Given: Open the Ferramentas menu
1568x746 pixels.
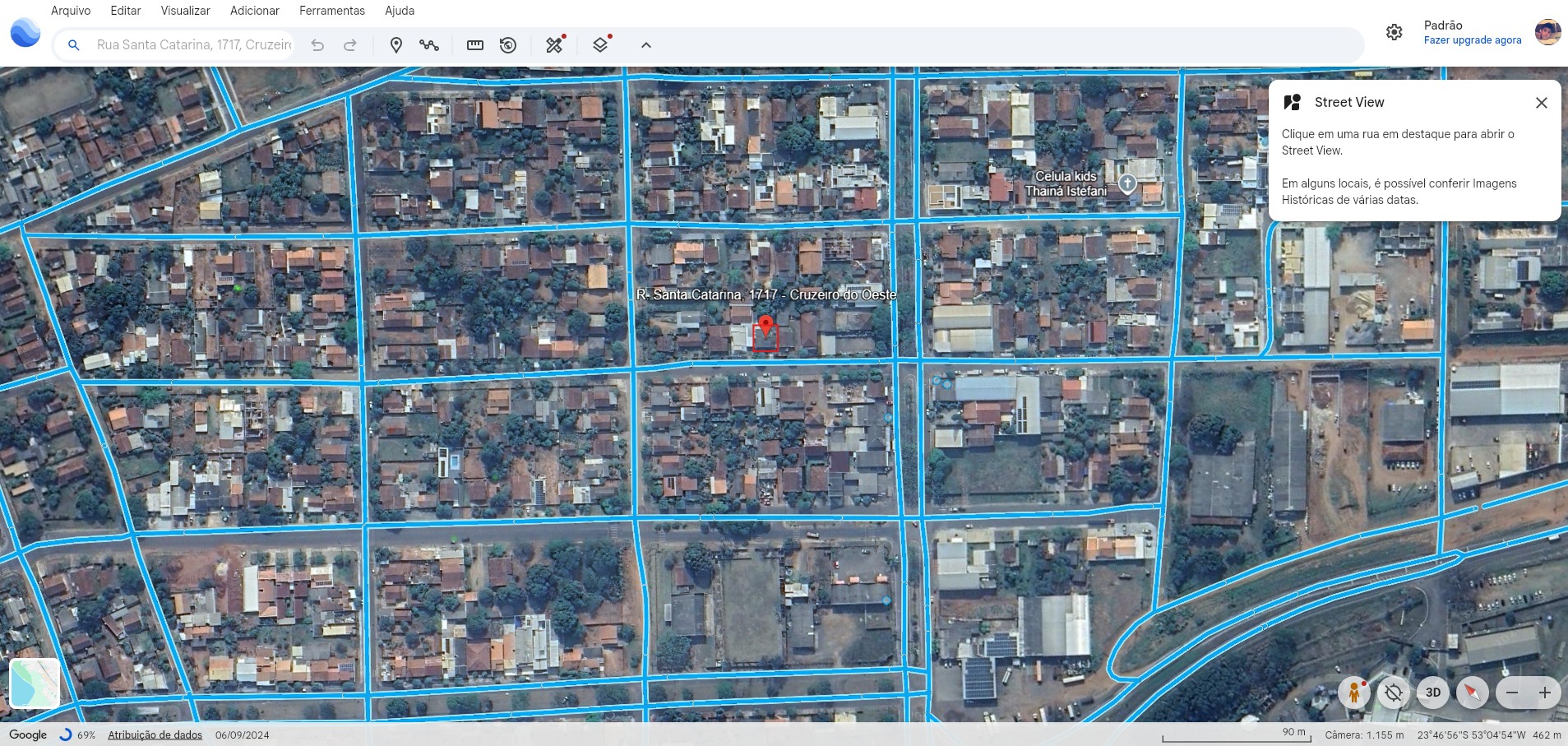Looking at the screenshot, I should click(331, 11).
